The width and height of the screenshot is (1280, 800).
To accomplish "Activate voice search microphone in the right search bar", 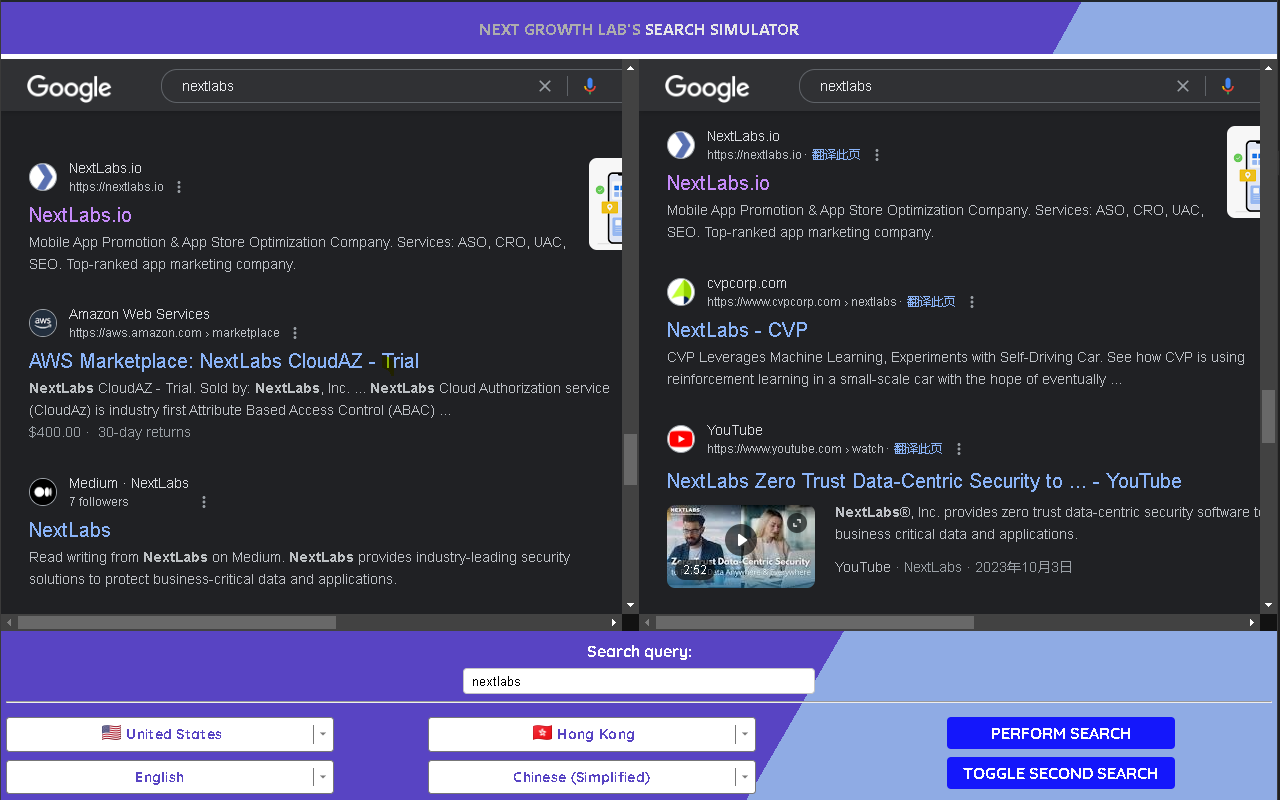I will (x=1228, y=86).
